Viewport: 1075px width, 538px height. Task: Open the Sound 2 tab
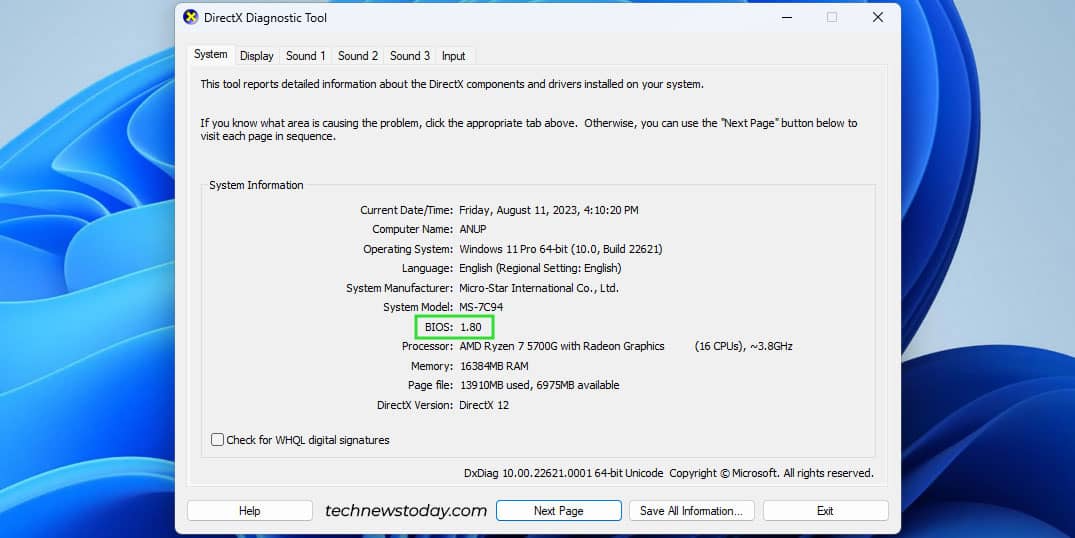[x=358, y=56]
